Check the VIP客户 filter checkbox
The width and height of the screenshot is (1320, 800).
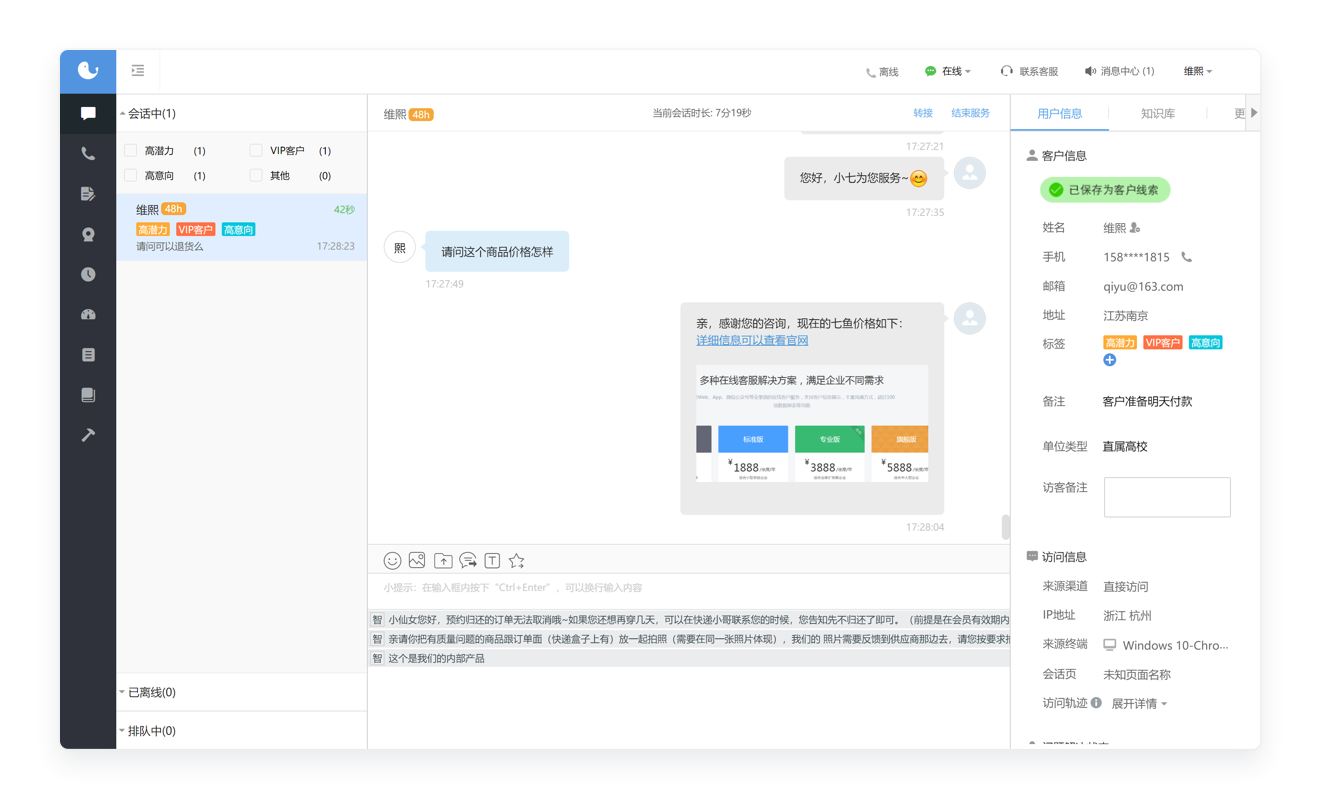256,151
